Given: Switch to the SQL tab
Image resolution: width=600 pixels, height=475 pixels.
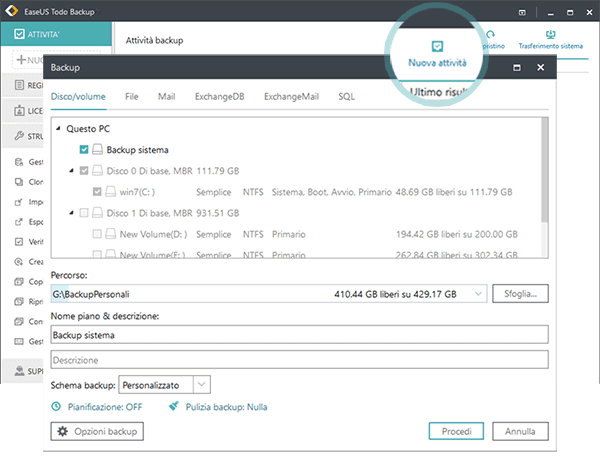Looking at the screenshot, I should [x=346, y=96].
